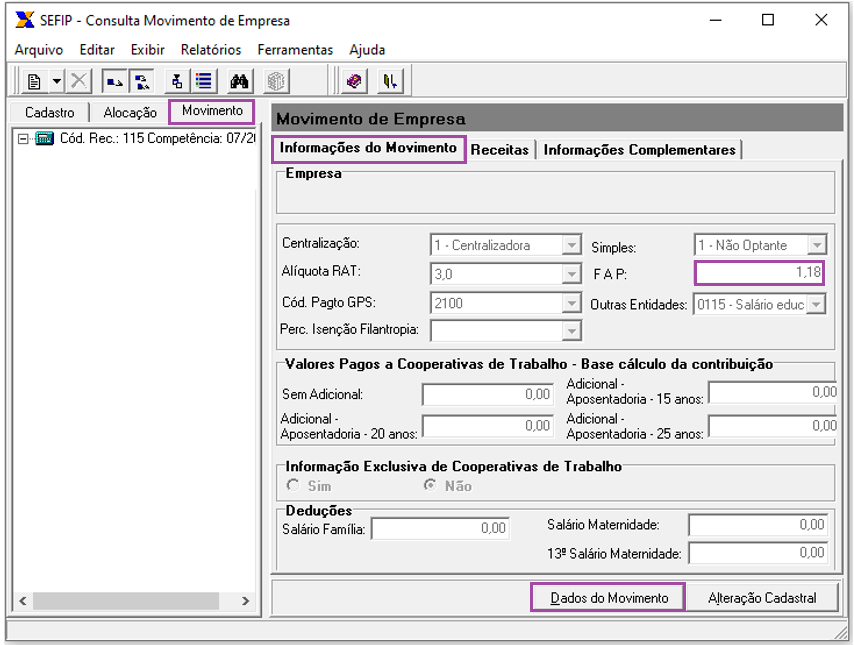Click the Adicional Aposentadoria 15 anos field
Screen dimensions: 854x645
click(773, 392)
